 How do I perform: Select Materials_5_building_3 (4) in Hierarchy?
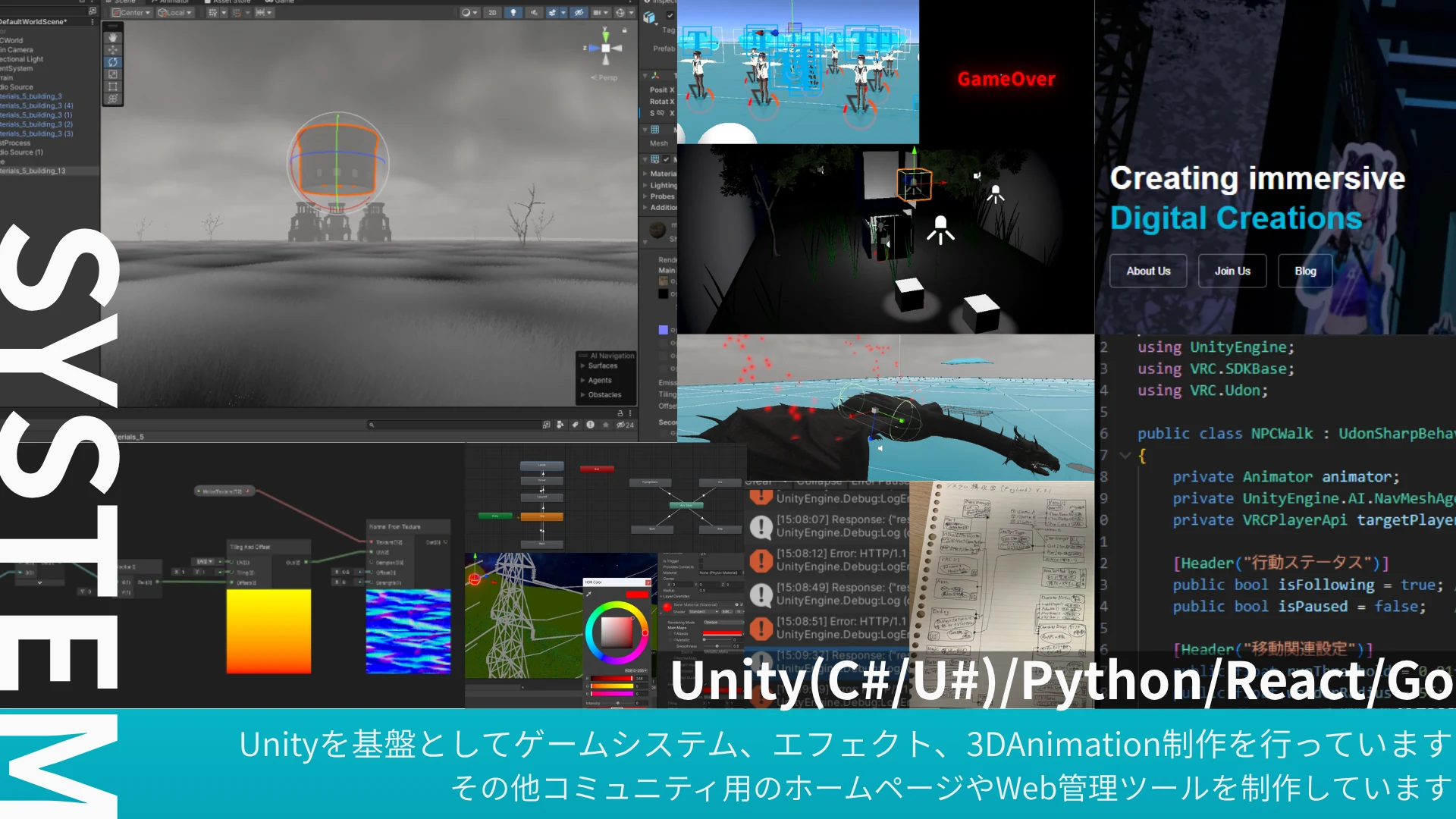[36, 105]
